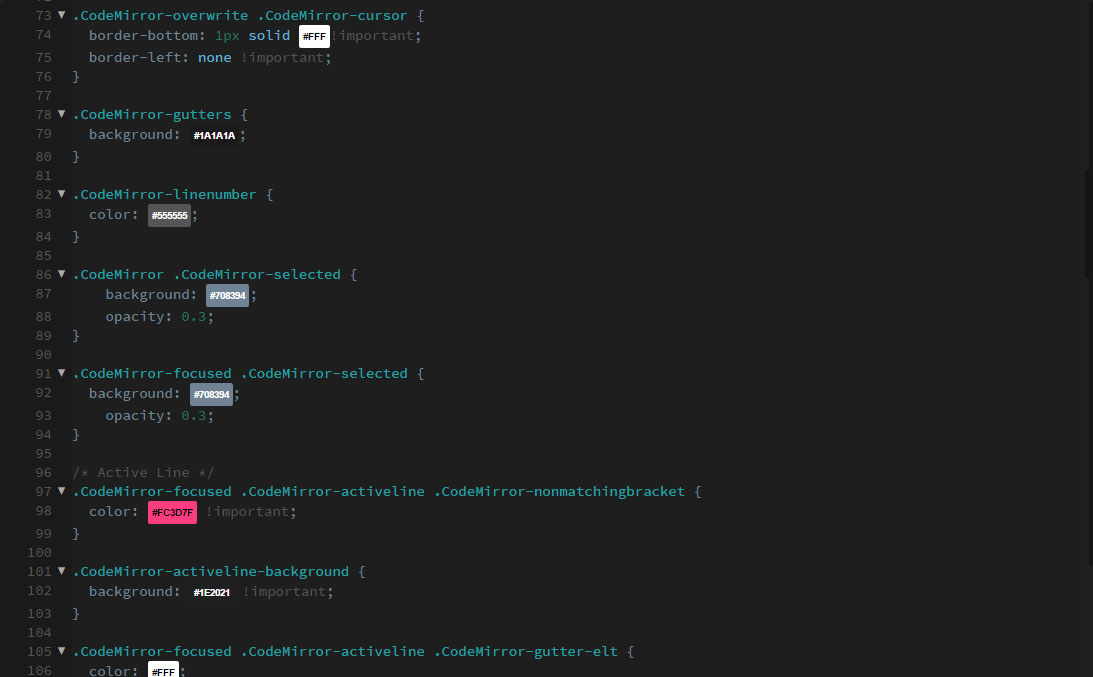Click the '.CodeMirror-cursor' selector text
1093x677 pixels.
tap(332, 15)
